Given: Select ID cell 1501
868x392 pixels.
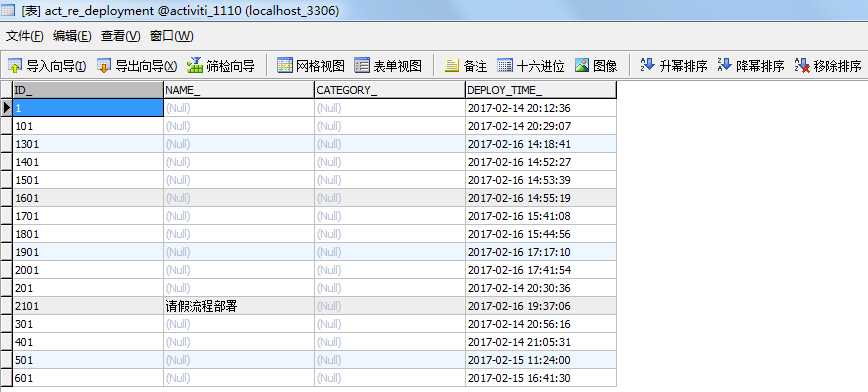Looking at the screenshot, I should (x=87, y=180).
